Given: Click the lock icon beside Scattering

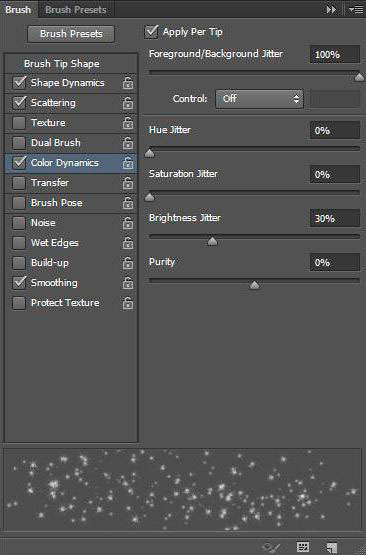Looking at the screenshot, I should tap(128, 103).
